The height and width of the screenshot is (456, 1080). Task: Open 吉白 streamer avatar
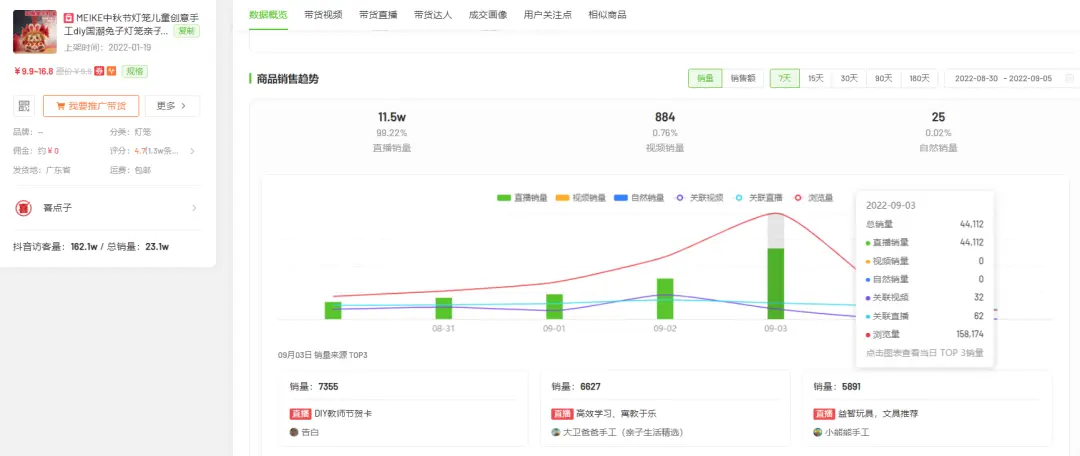click(294, 432)
